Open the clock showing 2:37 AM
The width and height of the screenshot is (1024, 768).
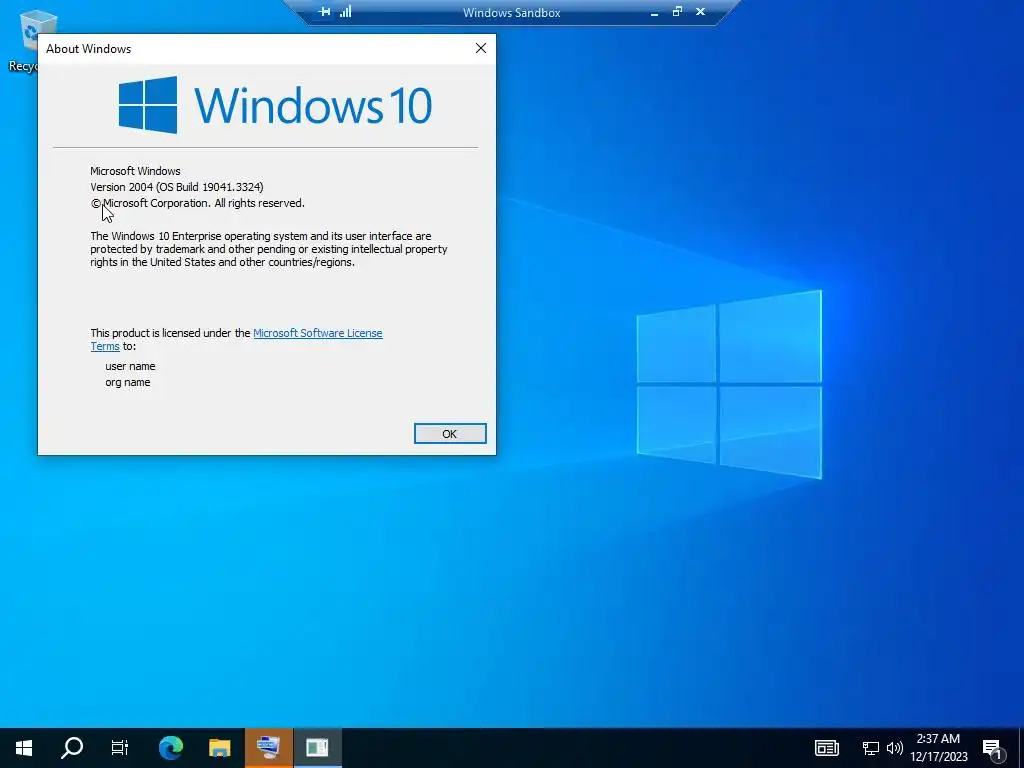click(938, 739)
